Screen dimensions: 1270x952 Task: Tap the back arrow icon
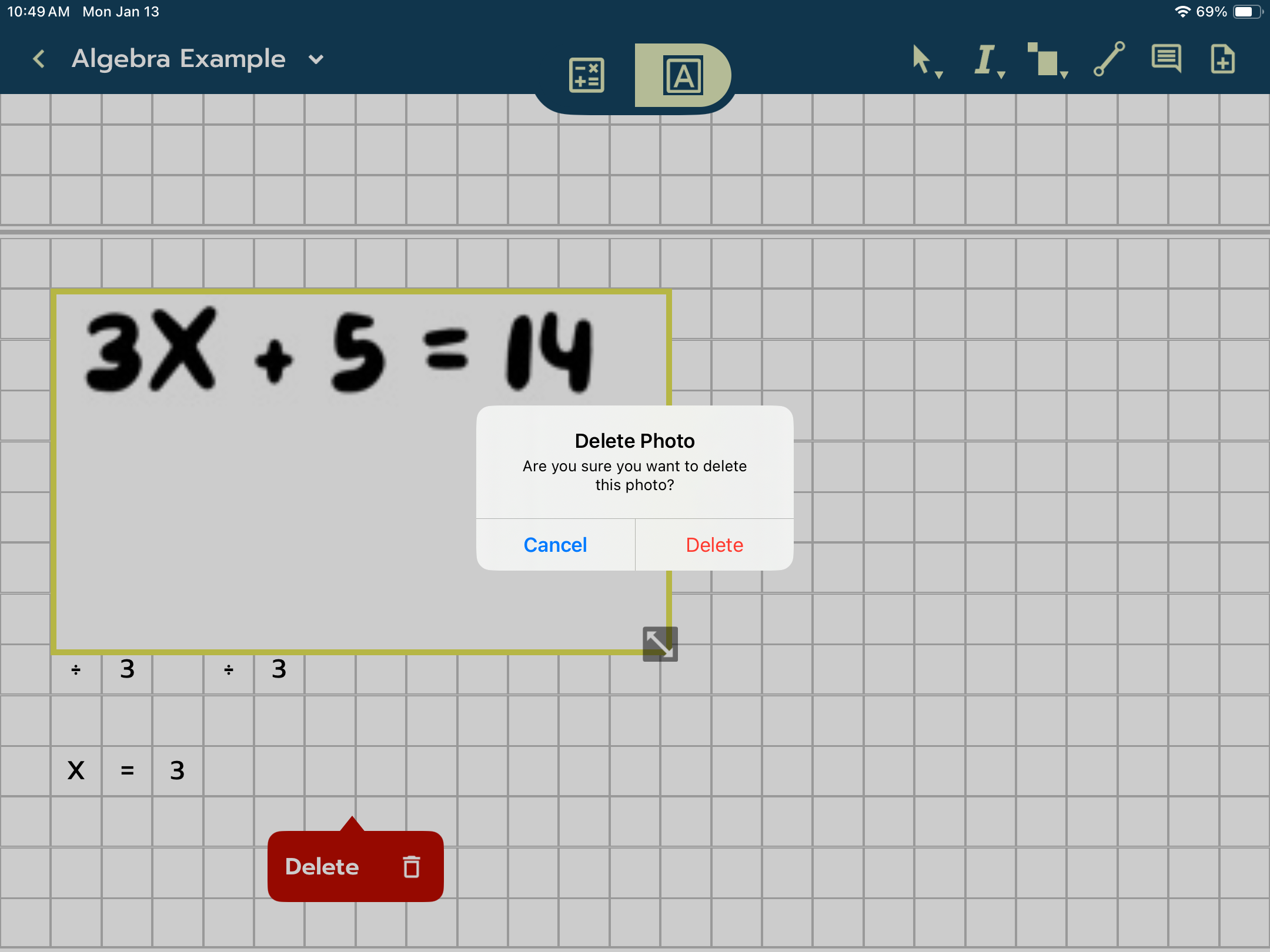(39, 59)
